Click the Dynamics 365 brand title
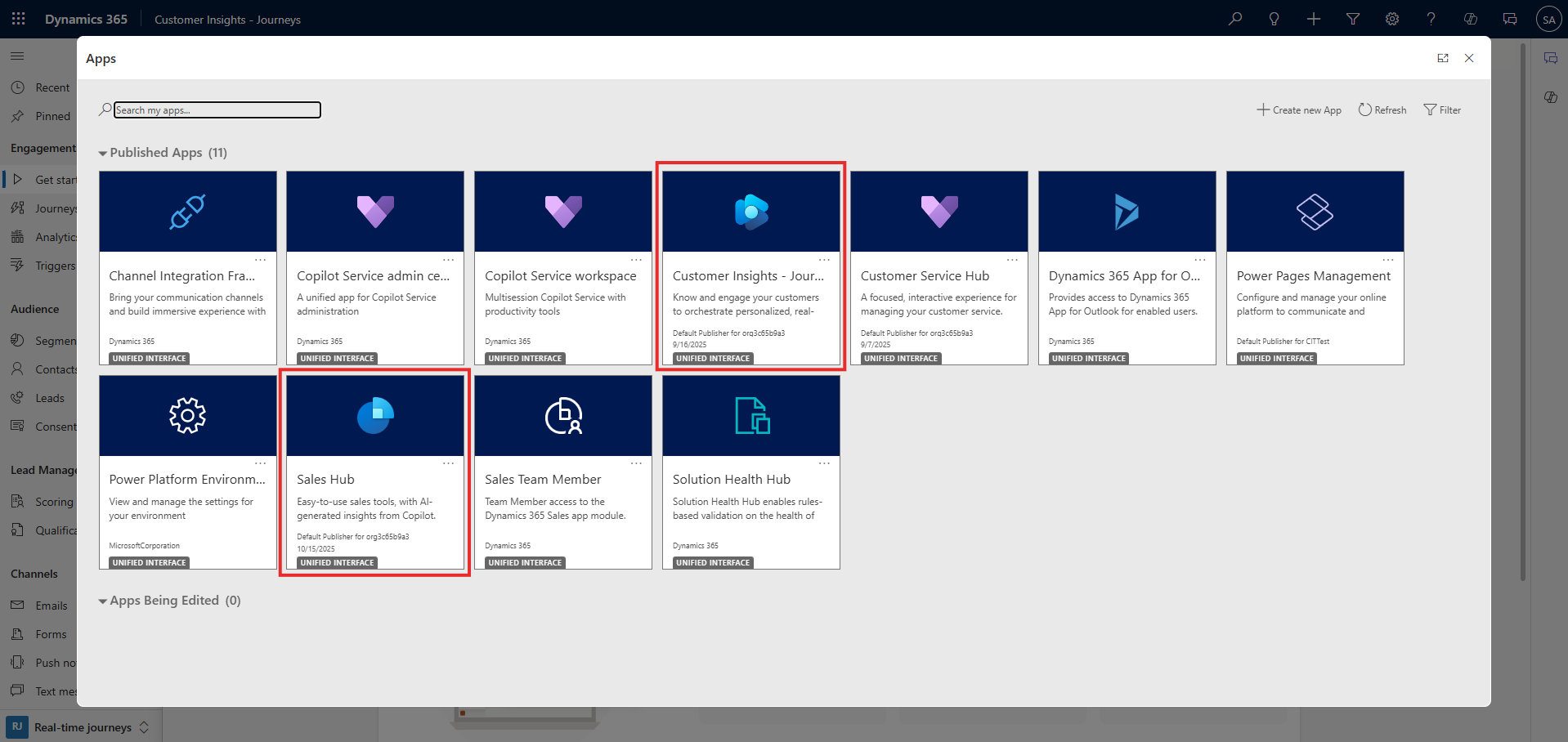 [86, 20]
